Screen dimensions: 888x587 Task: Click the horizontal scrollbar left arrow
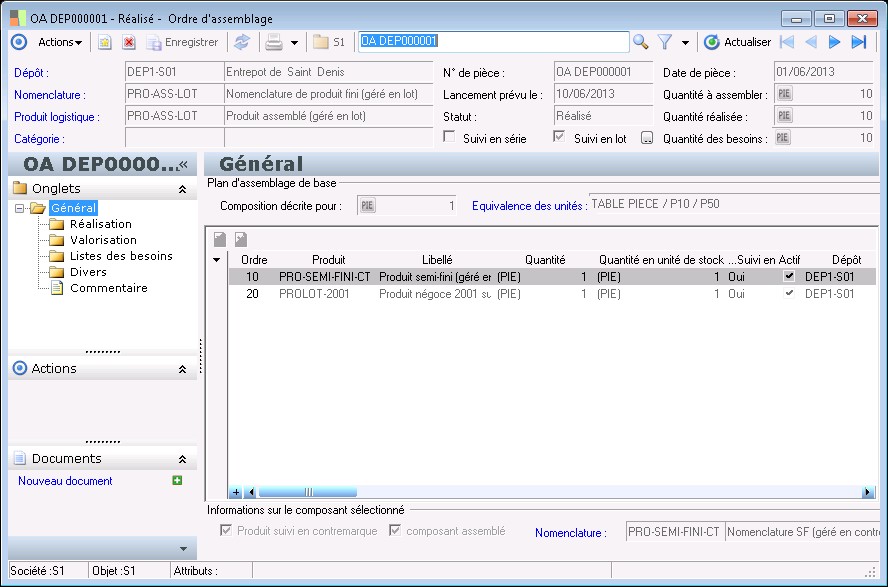tap(251, 492)
